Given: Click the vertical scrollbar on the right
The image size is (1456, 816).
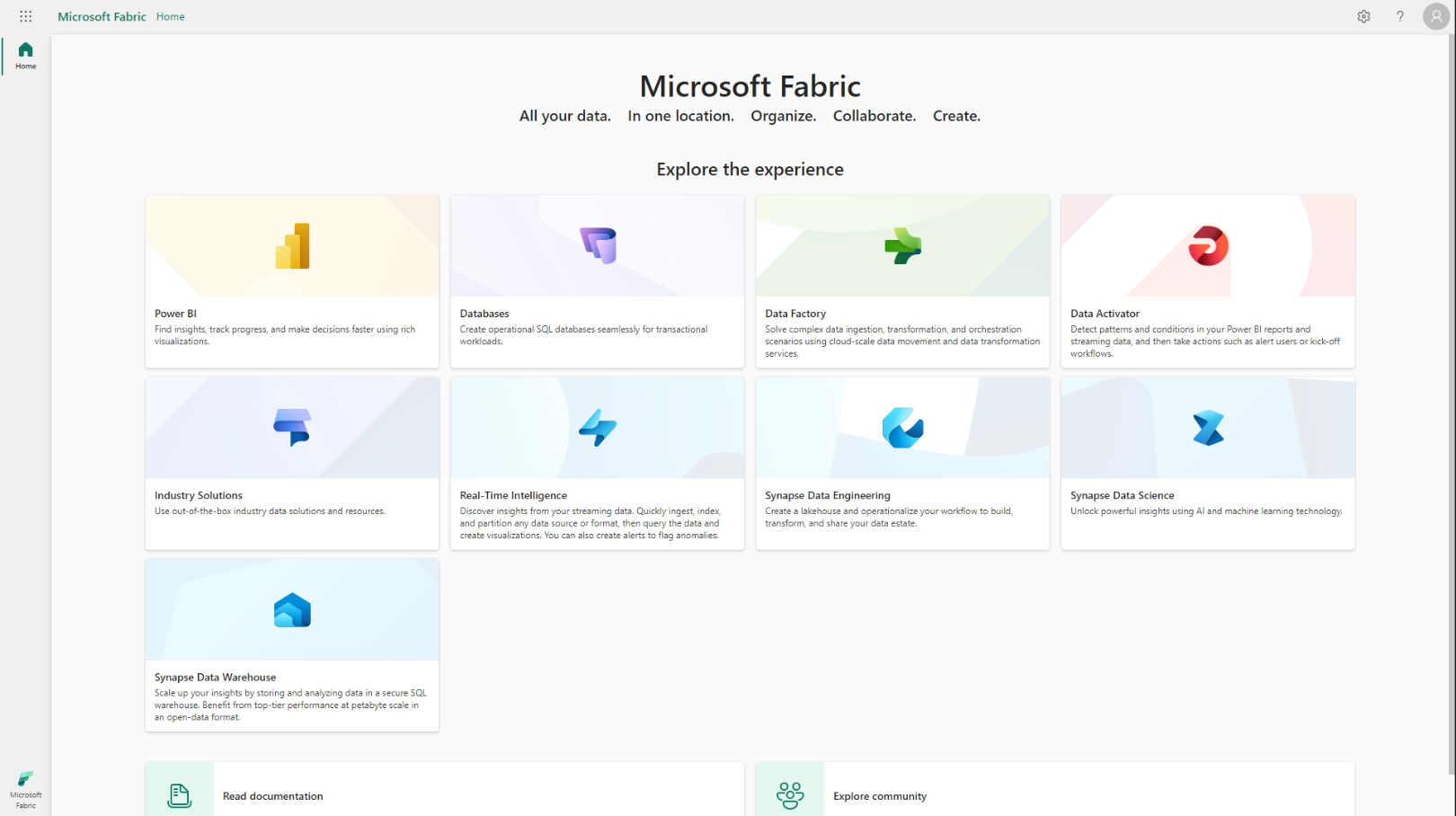Looking at the screenshot, I should point(1451,404).
